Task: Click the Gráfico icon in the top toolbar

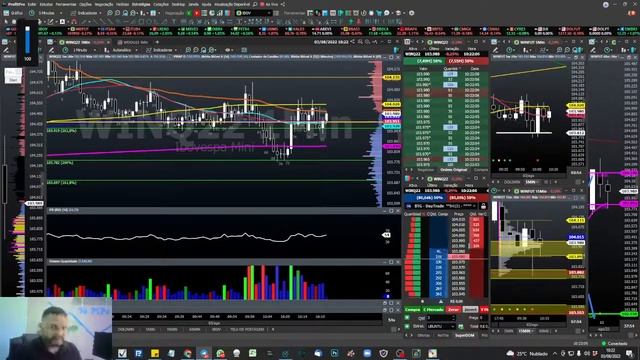Action: pyautogui.click(x=13, y=13)
